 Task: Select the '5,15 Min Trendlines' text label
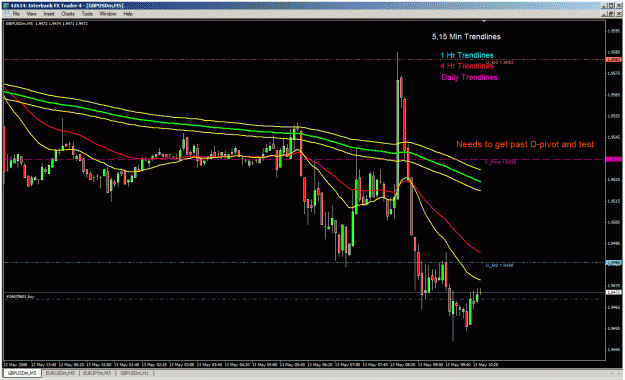[x=466, y=37]
